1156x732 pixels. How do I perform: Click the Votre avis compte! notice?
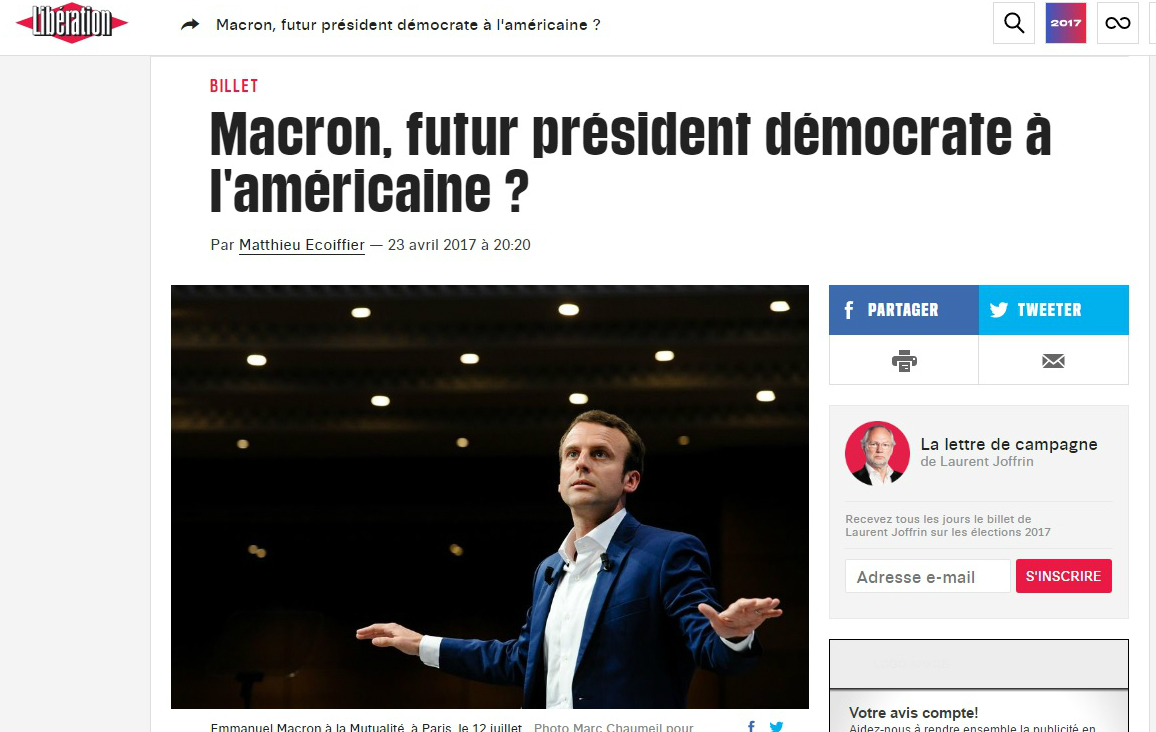[x=913, y=712]
